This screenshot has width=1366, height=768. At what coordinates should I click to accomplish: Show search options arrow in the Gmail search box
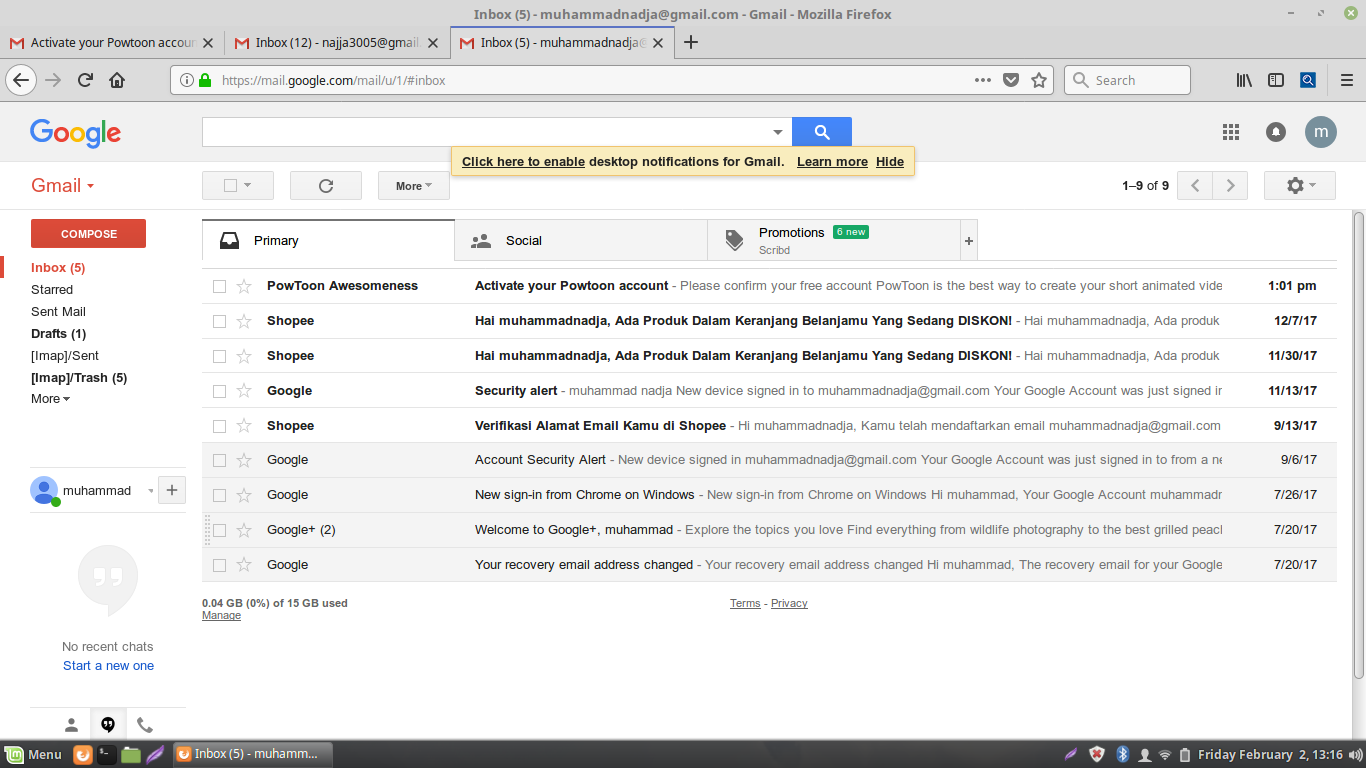pyautogui.click(x=778, y=132)
